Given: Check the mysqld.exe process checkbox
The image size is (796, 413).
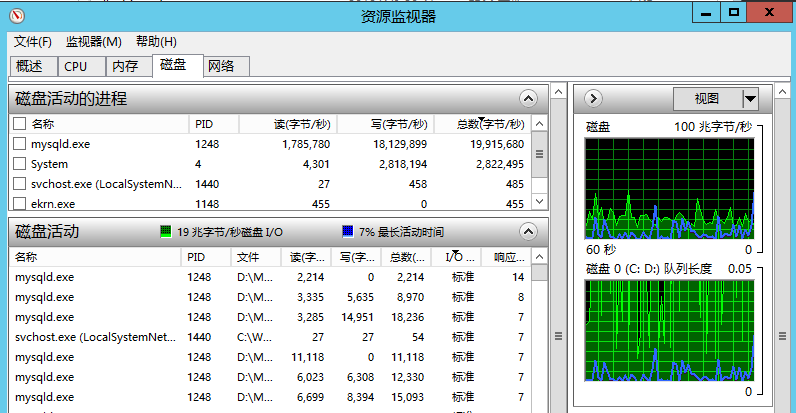Looking at the screenshot, I should click(x=19, y=144).
